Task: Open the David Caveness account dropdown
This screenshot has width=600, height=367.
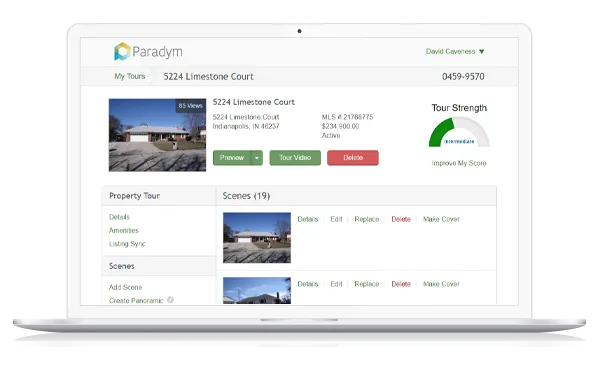Action: coord(455,51)
